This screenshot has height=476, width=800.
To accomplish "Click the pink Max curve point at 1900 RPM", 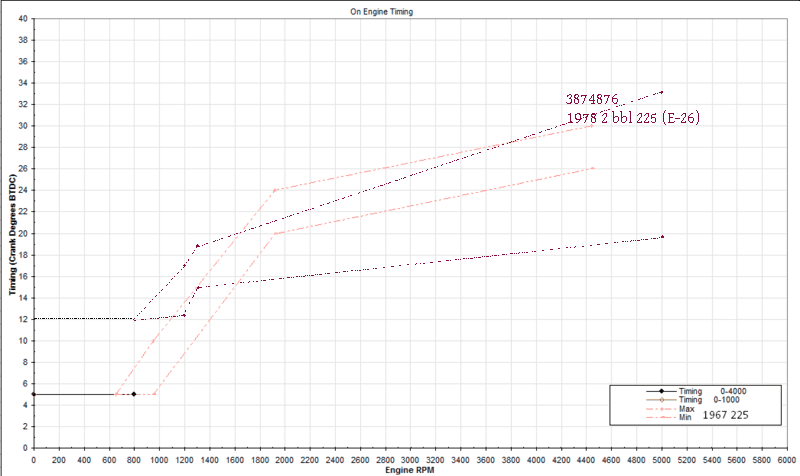I will (x=274, y=190).
